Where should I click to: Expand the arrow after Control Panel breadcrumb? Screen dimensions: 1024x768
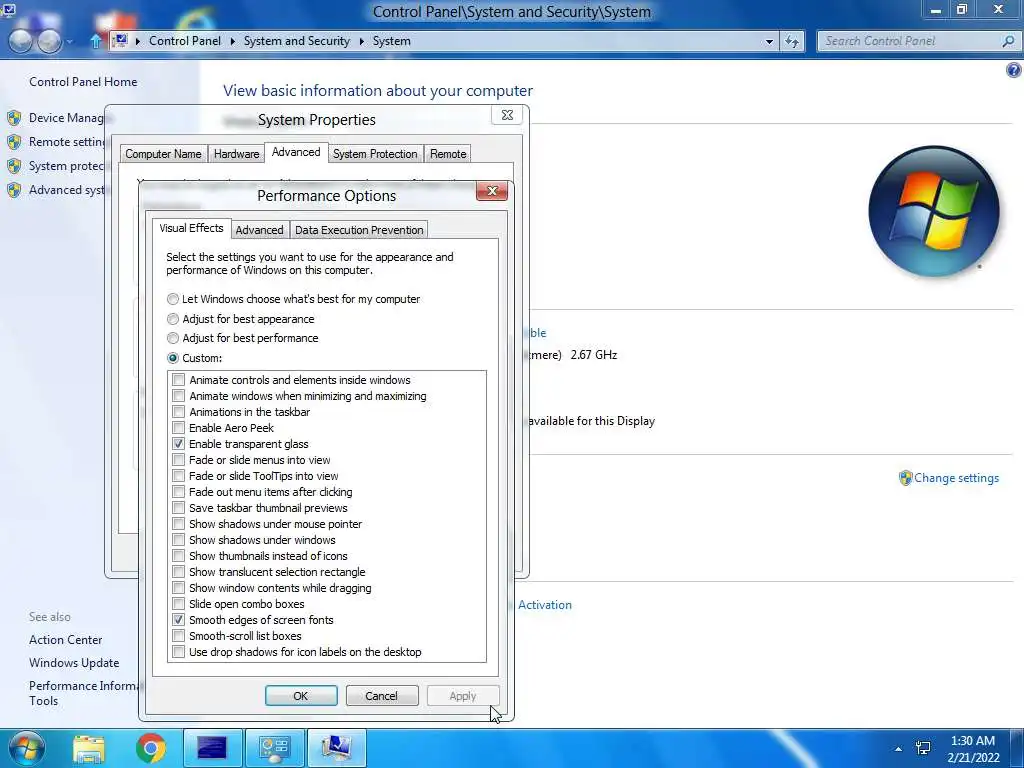(232, 41)
